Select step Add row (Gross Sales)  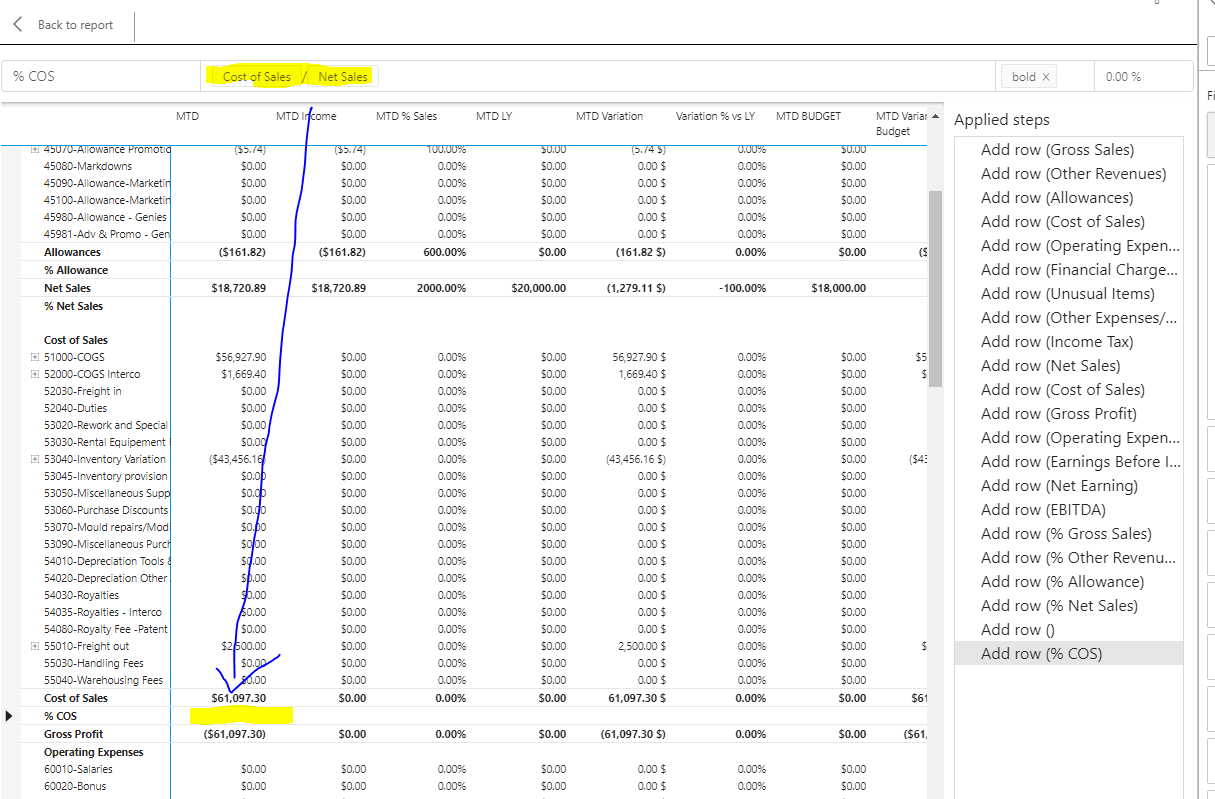point(1058,150)
